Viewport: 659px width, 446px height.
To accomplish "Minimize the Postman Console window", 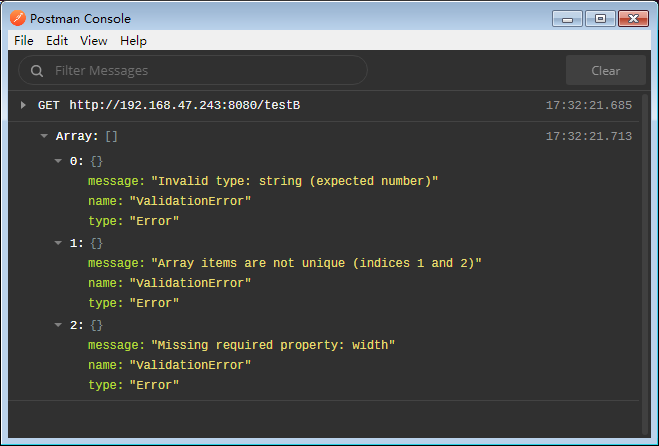I will coord(567,19).
